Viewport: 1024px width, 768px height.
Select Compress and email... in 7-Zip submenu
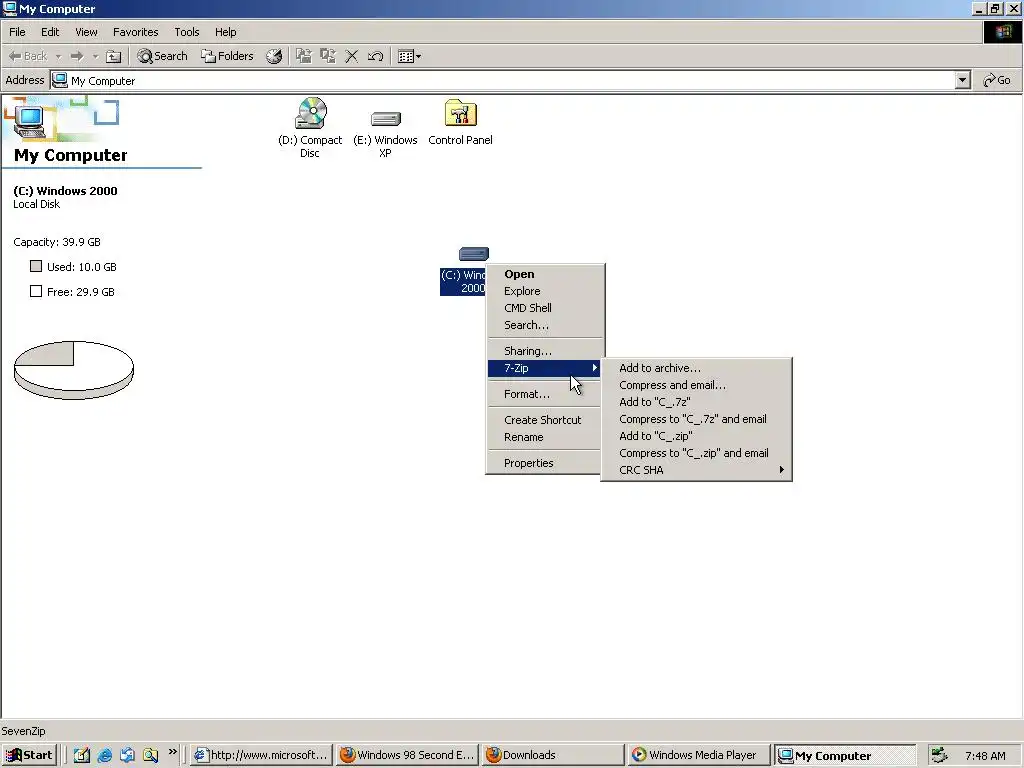[x=696, y=385]
